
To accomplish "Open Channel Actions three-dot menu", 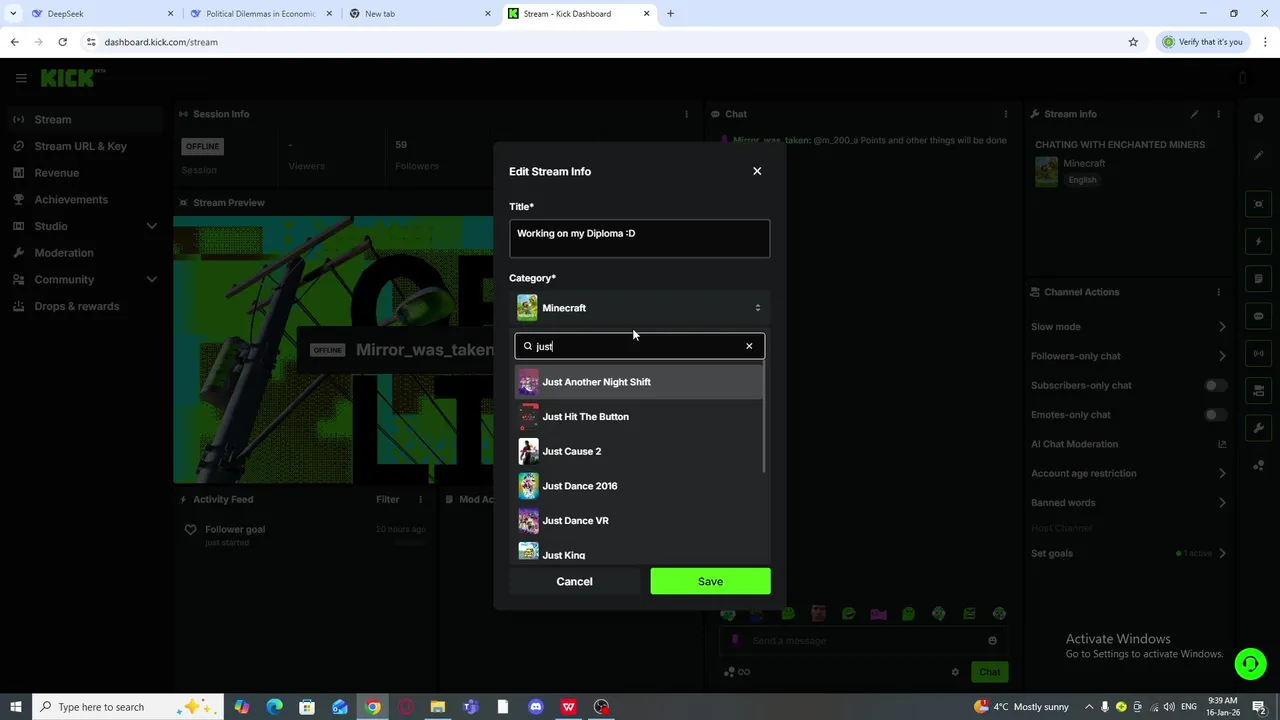I will tap(1218, 292).
